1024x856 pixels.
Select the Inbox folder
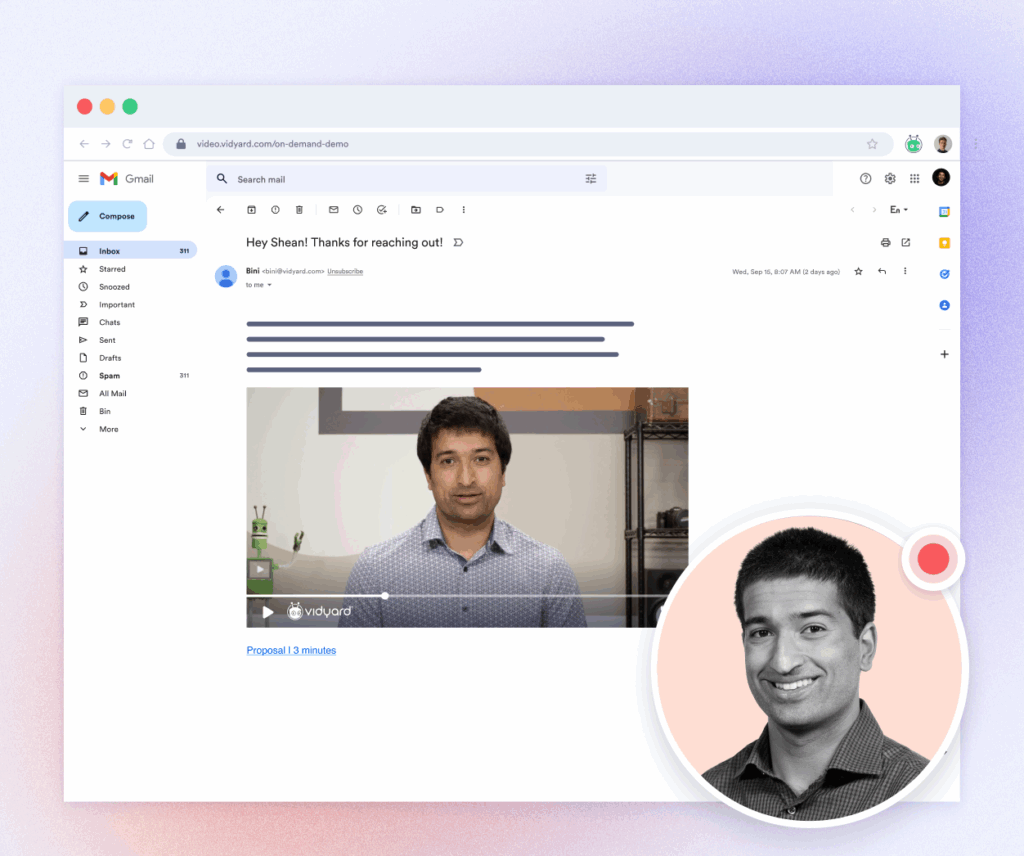point(110,251)
